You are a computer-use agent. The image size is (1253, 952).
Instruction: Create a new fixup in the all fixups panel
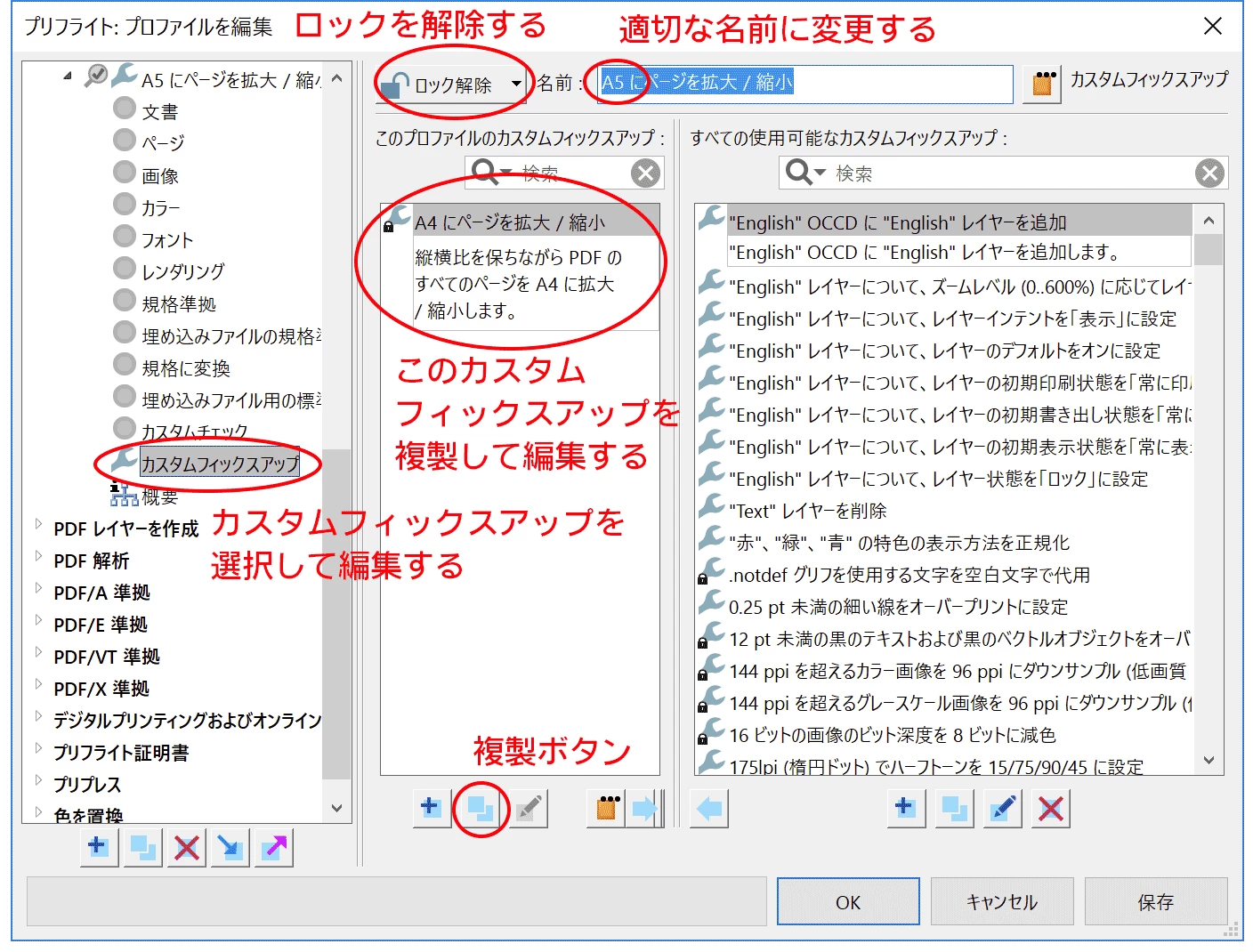[x=906, y=809]
